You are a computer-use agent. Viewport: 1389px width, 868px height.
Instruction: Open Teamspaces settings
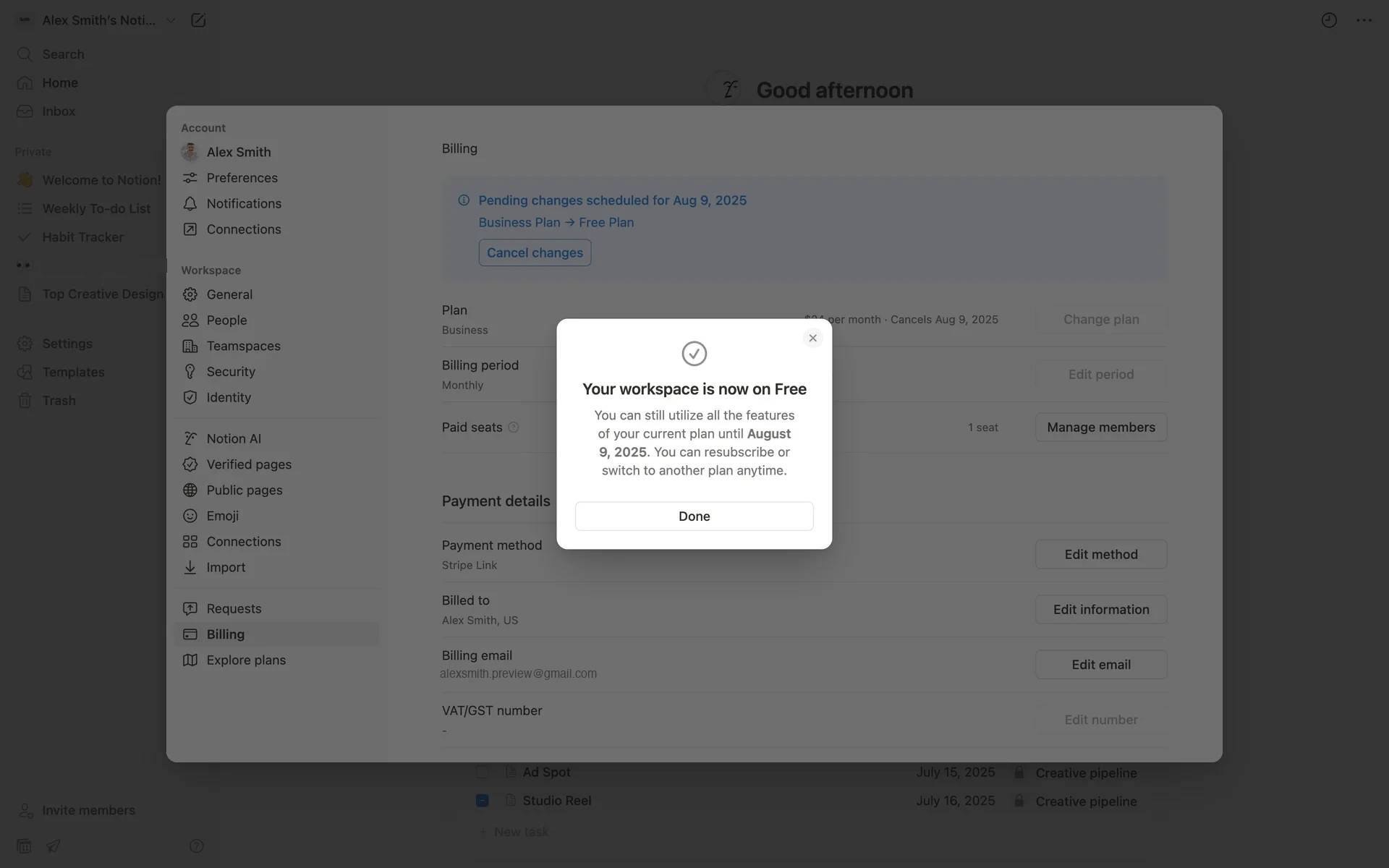276,346
